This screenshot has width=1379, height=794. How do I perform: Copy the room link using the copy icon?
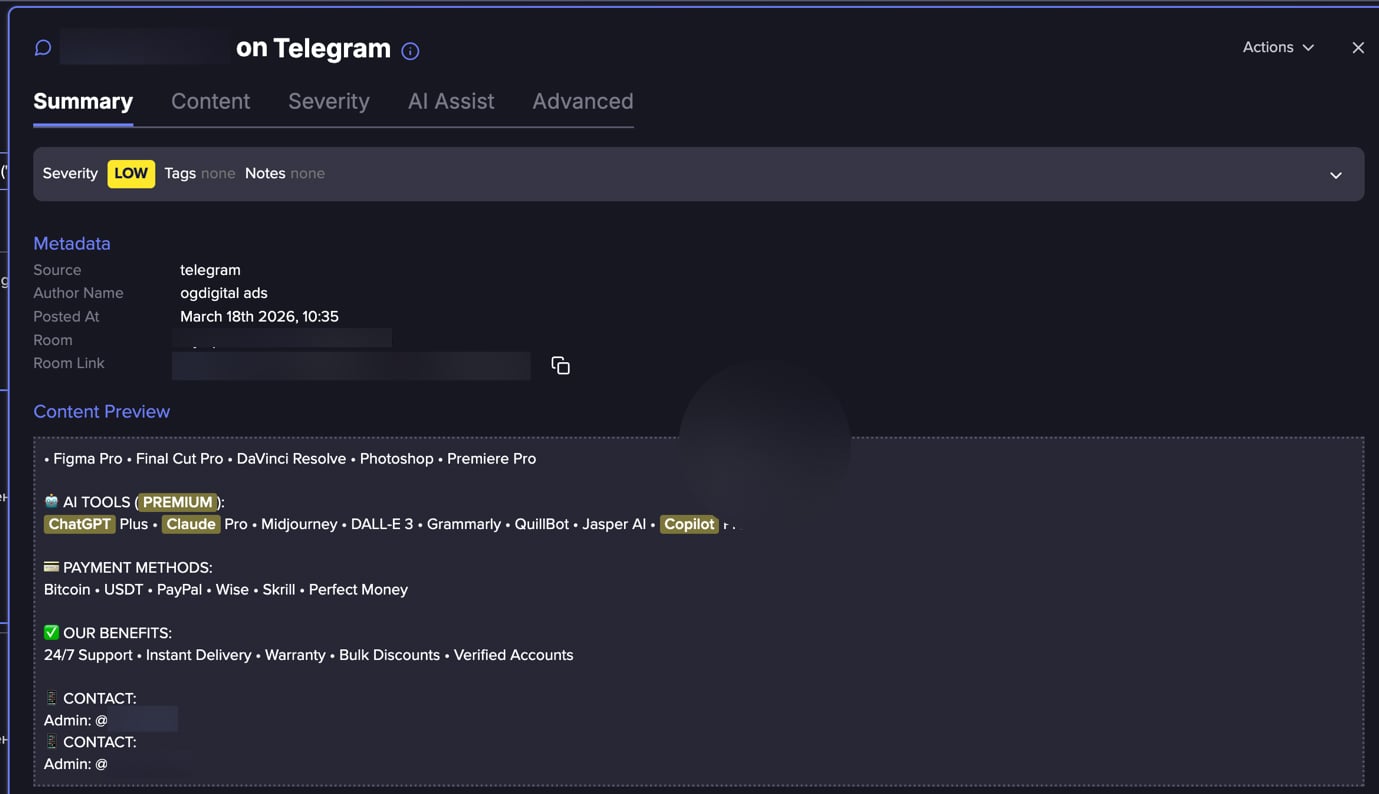[560, 365]
